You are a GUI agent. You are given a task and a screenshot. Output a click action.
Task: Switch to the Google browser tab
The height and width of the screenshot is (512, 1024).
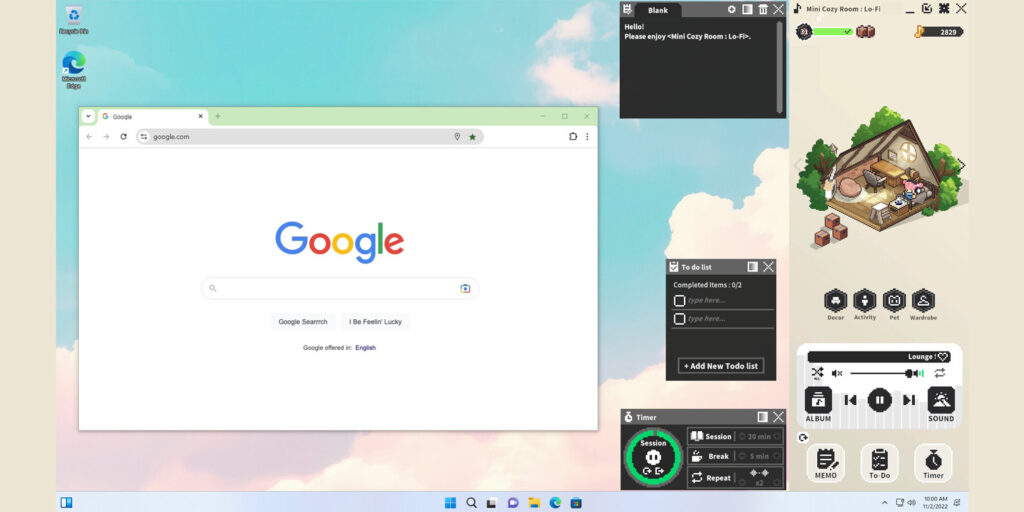tap(150, 116)
